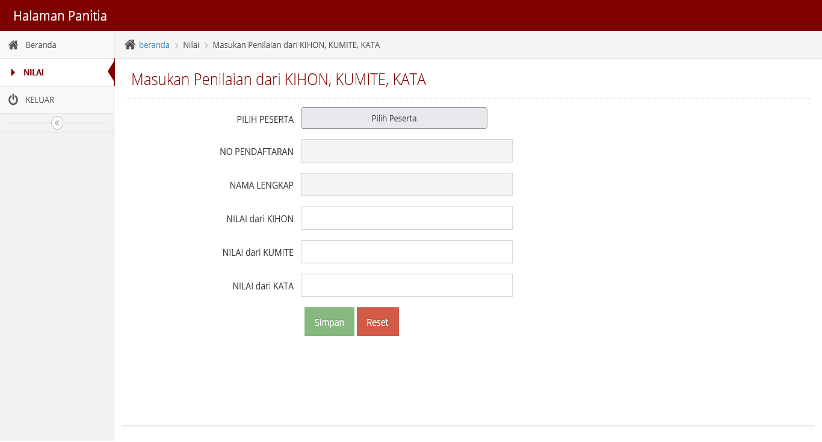Open the Beranda sidebar menu item
The height and width of the screenshot is (442, 822).
(57, 45)
